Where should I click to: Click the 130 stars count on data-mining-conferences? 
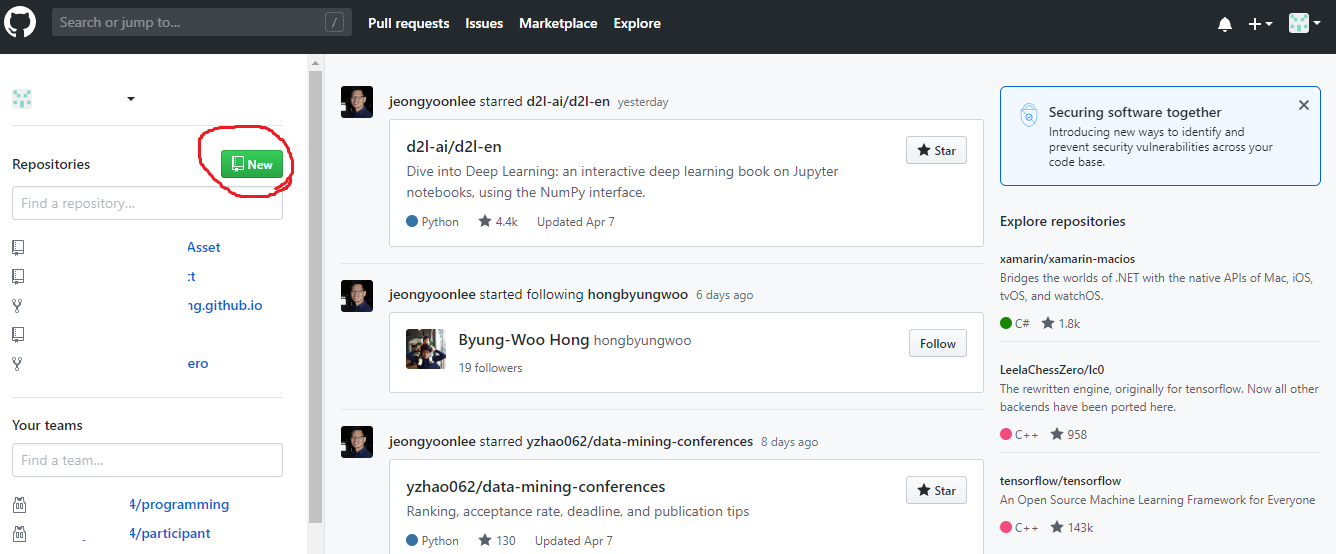click(497, 540)
